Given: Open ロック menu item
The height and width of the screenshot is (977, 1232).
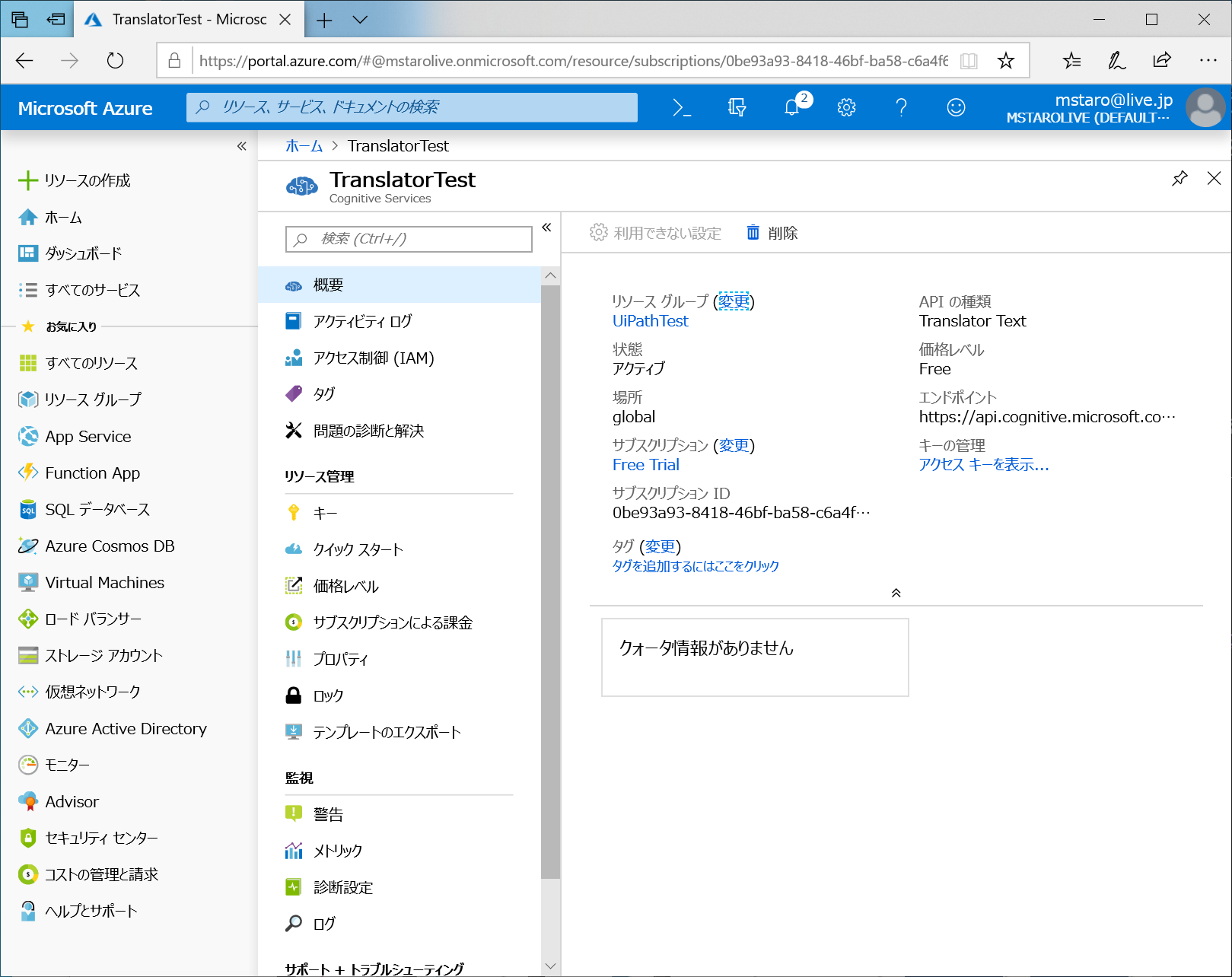Looking at the screenshot, I should click(x=400, y=695).
